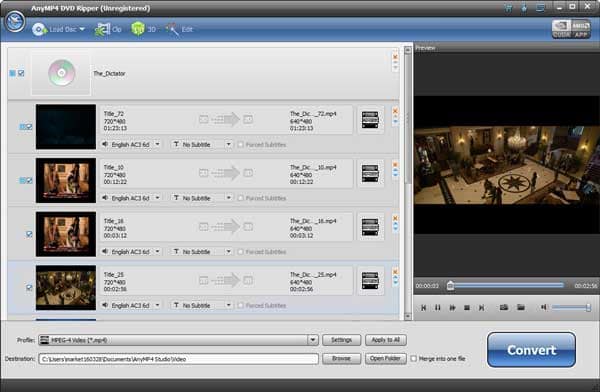The image size is (600, 392).
Task: Open the Load Disc menu
Action: (x=59, y=29)
